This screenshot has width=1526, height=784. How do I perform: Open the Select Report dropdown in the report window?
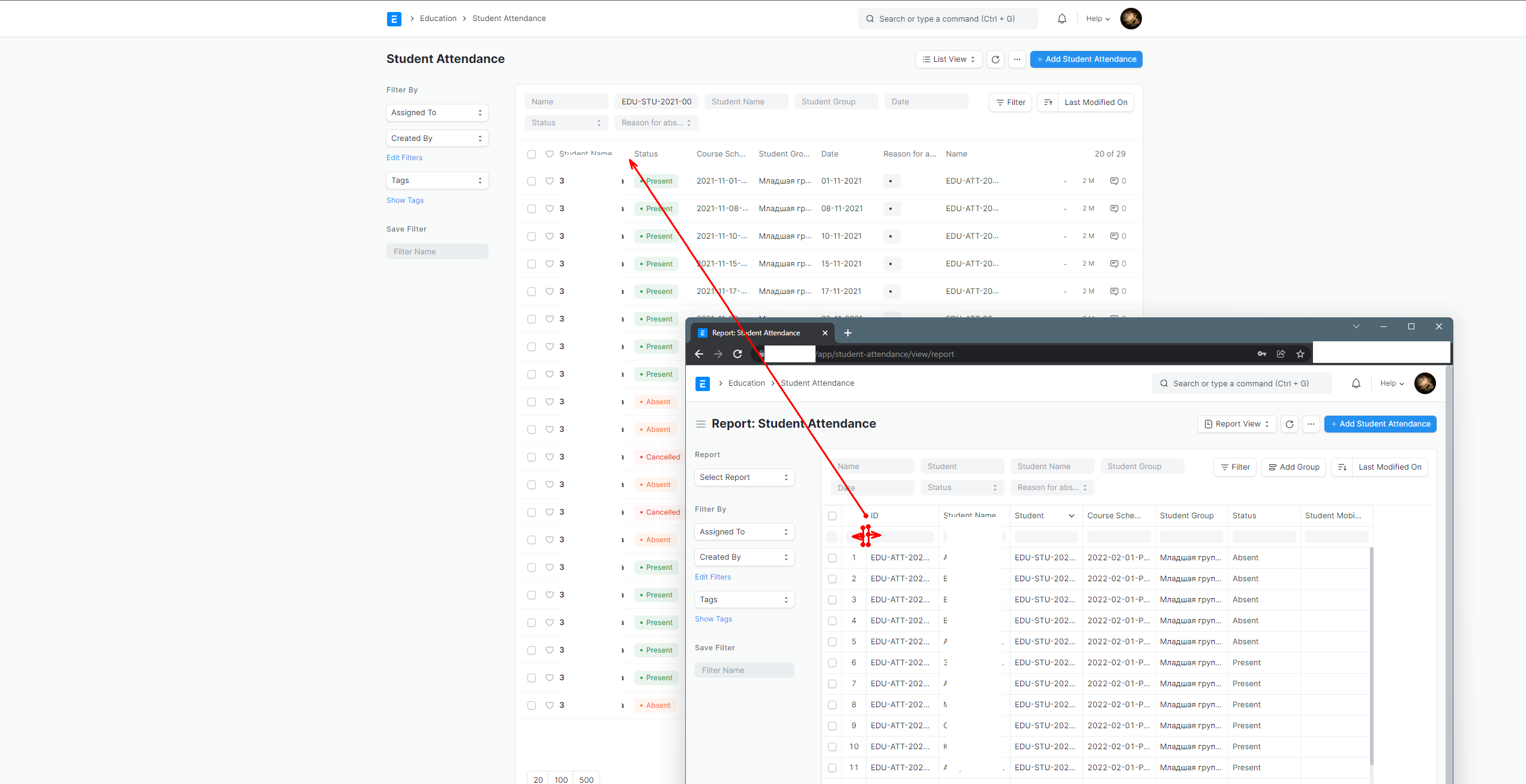(744, 477)
